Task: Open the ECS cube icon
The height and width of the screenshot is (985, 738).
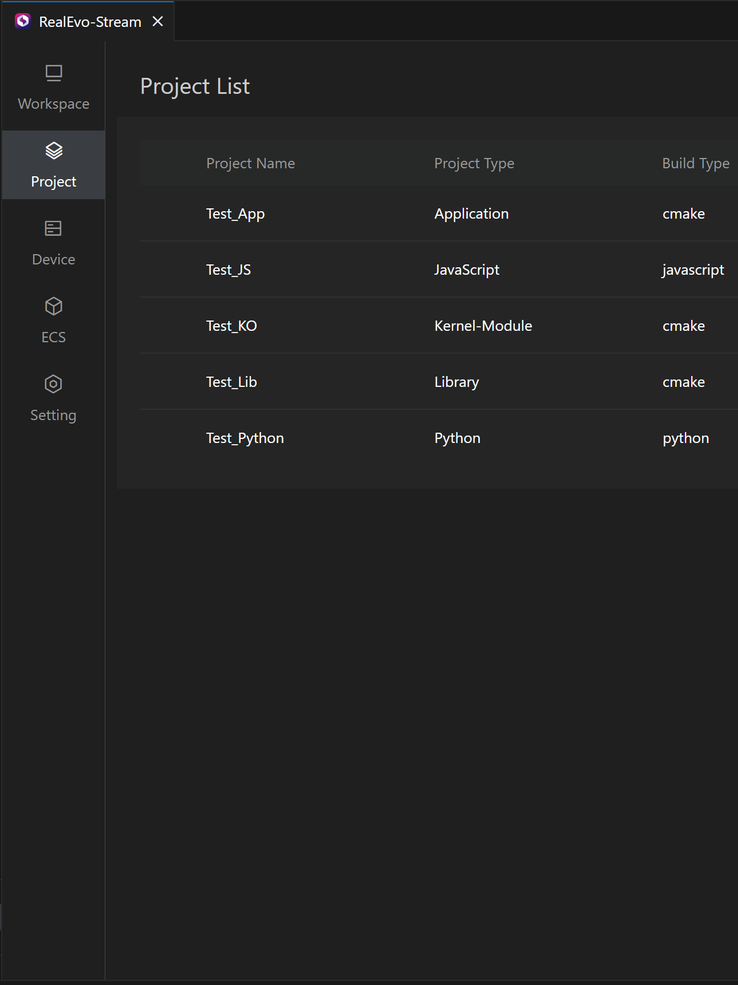Action: pos(53,307)
